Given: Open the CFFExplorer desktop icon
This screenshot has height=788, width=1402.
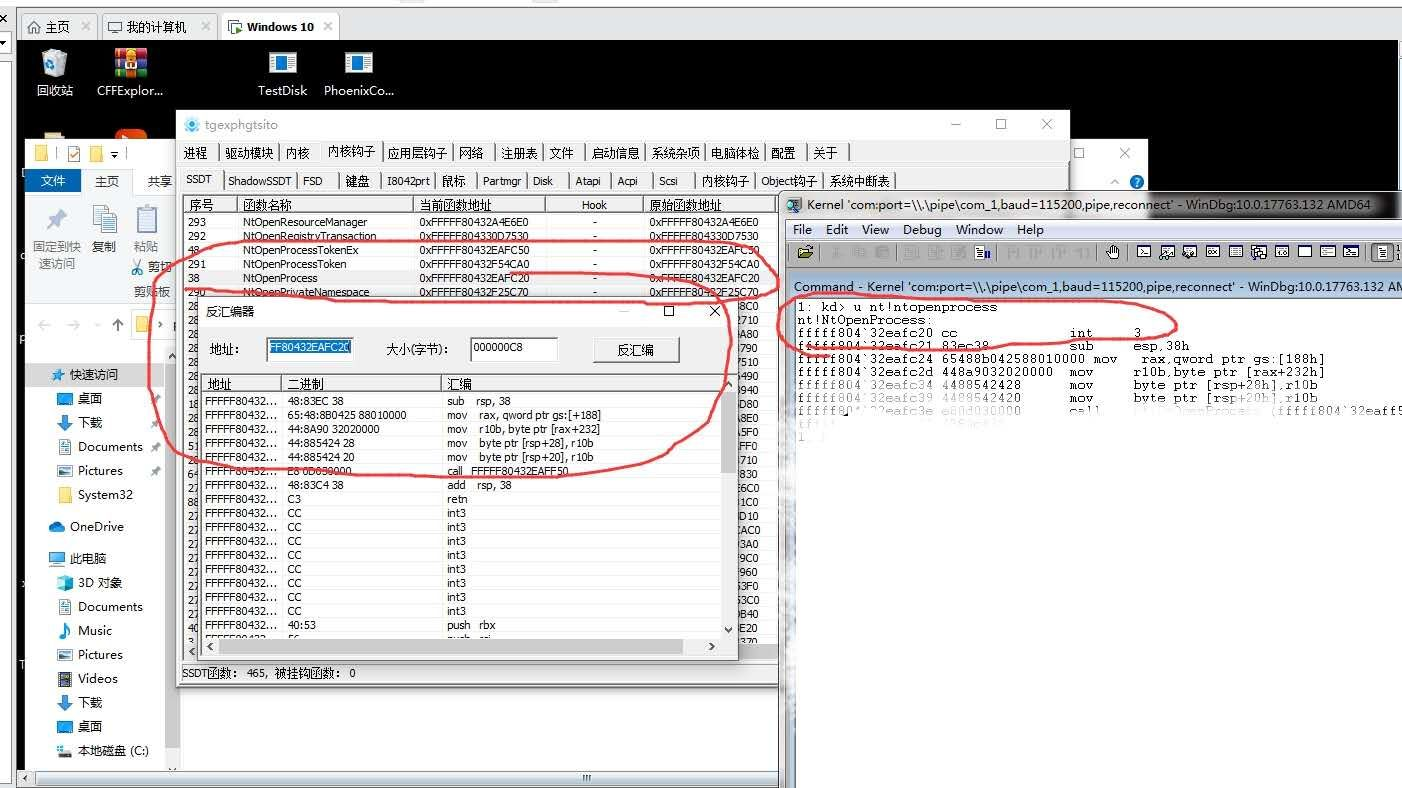Looking at the screenshot, I should coord(130,73).
